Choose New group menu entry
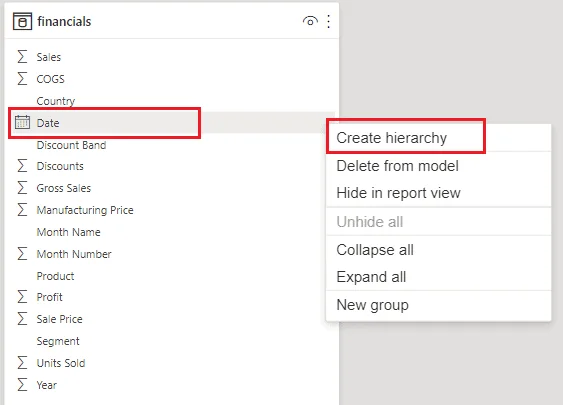 point(372,305)
